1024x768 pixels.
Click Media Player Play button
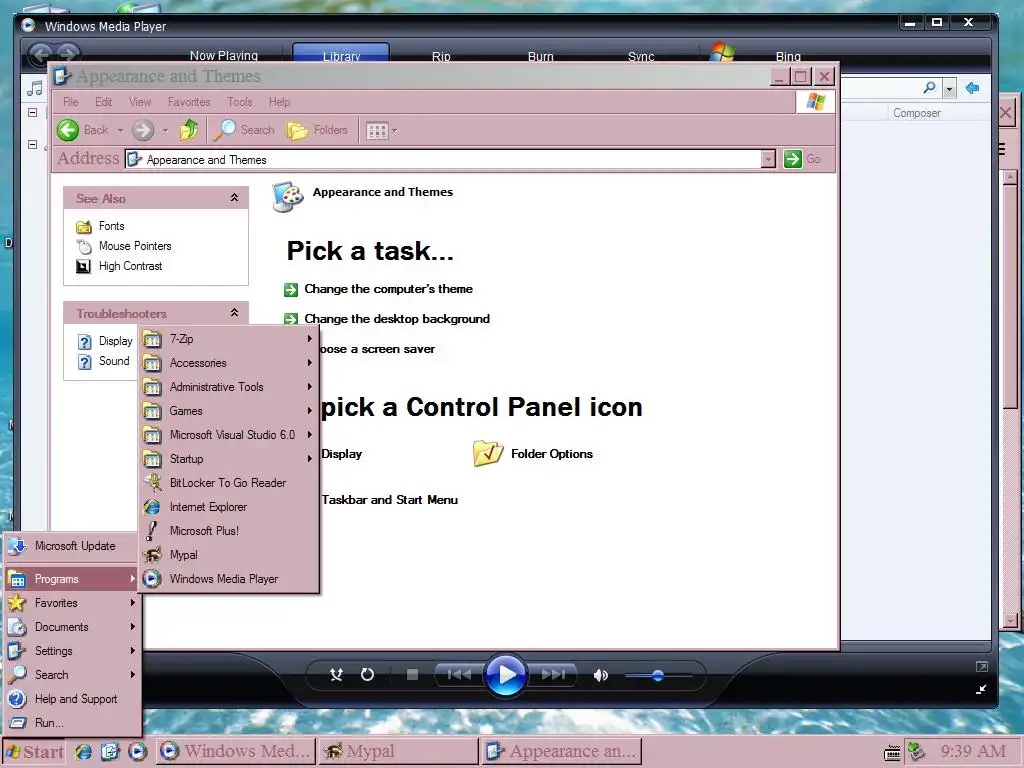(506, 675)
